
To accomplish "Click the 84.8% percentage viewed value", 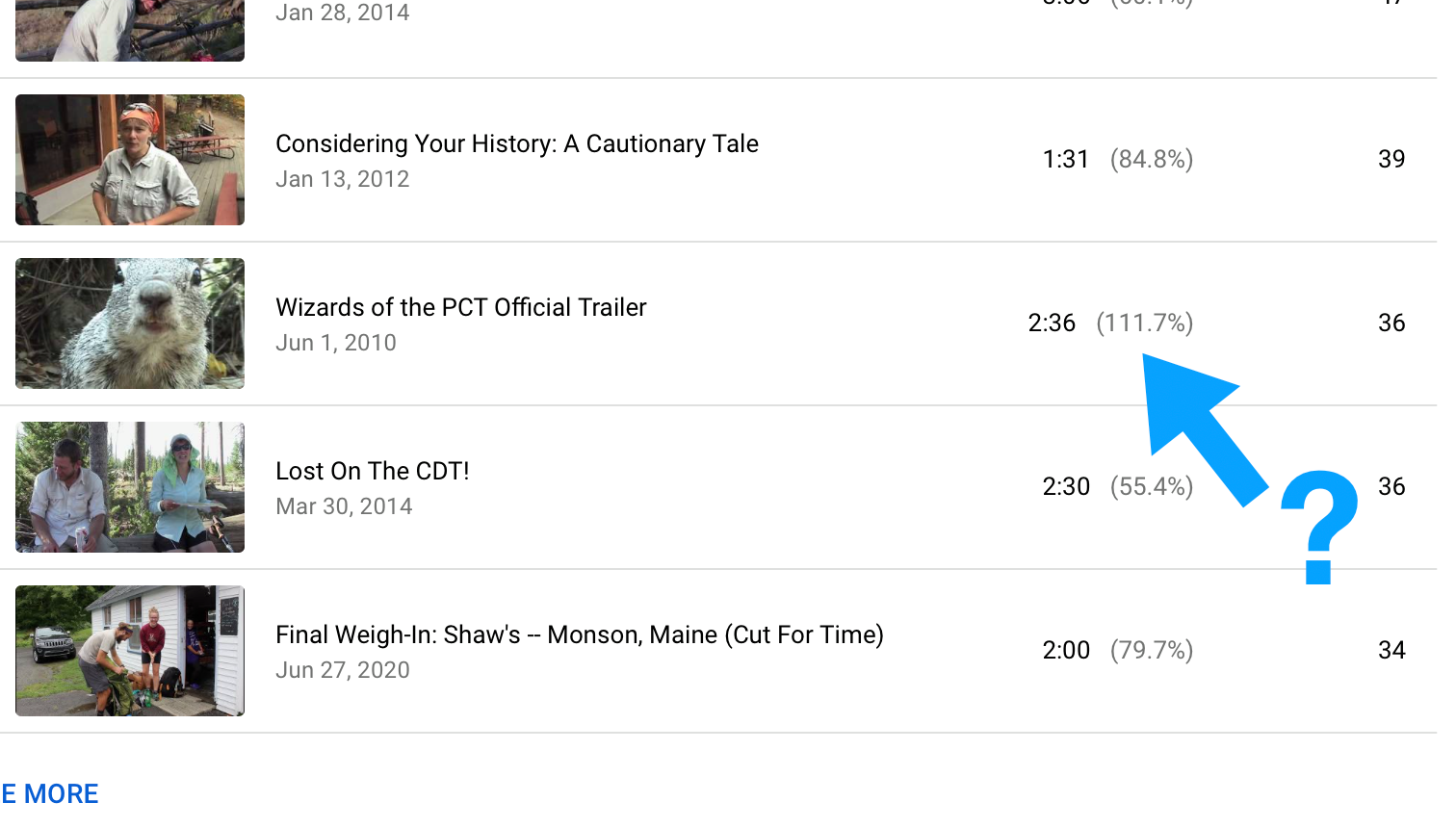I will 1152,159.
